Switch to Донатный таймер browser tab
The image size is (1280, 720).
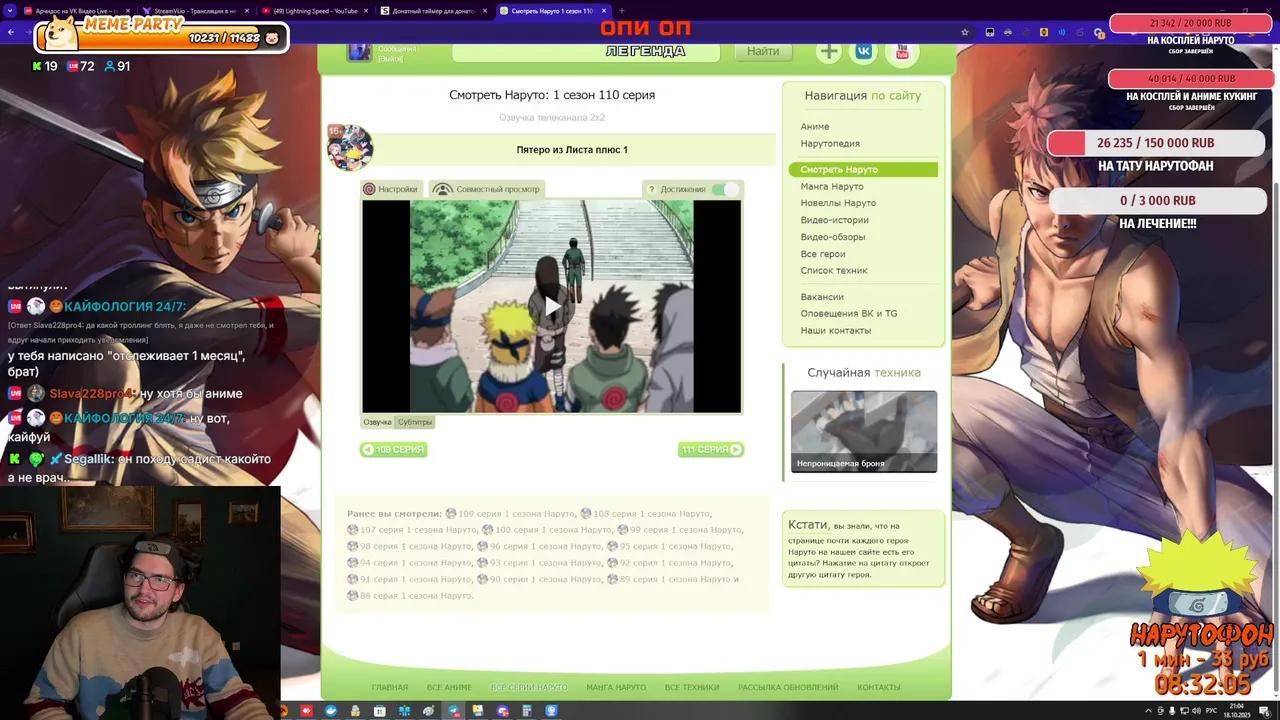[x=435, y=11]
